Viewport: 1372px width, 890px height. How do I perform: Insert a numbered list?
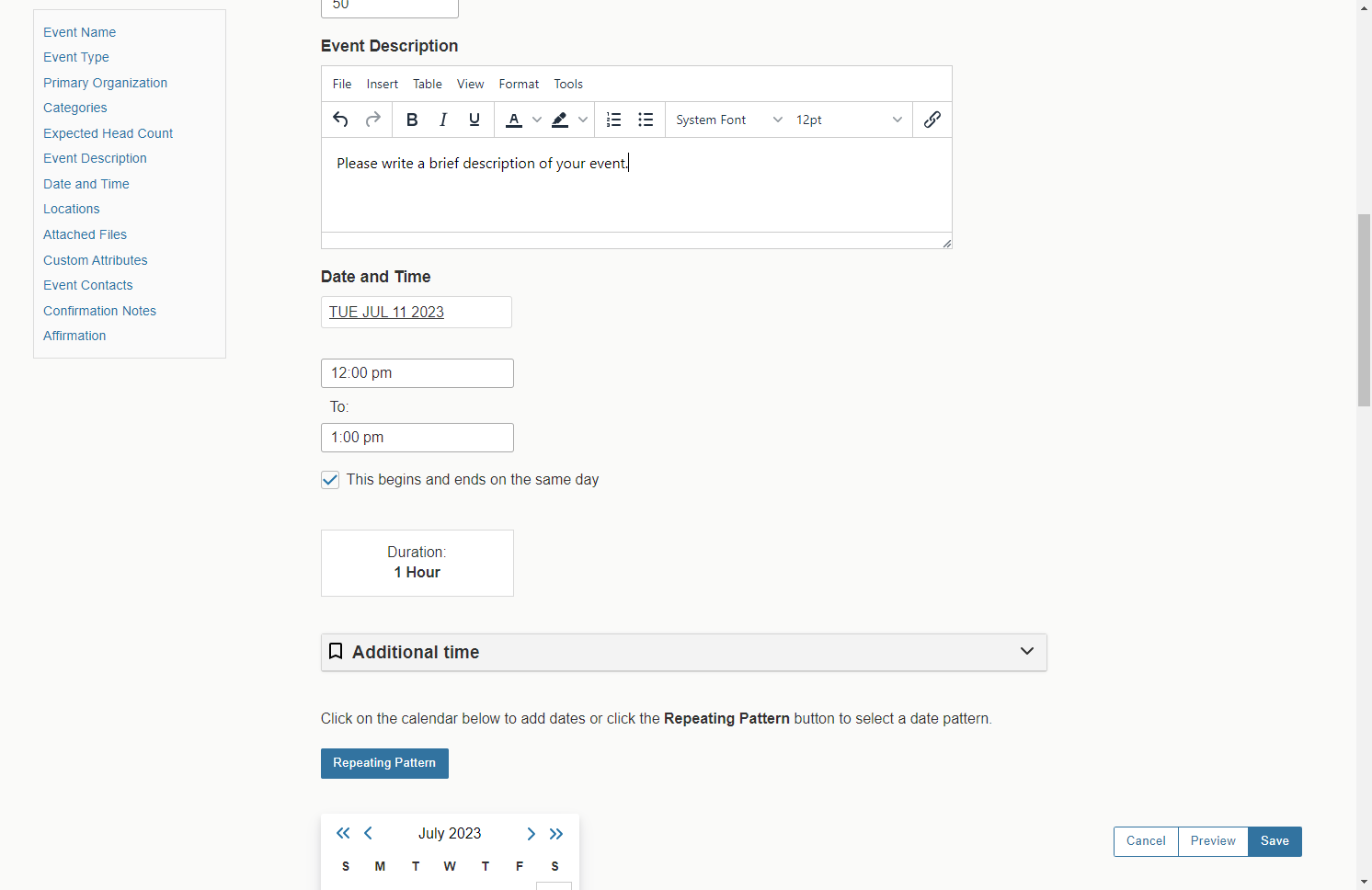[x=614, y=120]
